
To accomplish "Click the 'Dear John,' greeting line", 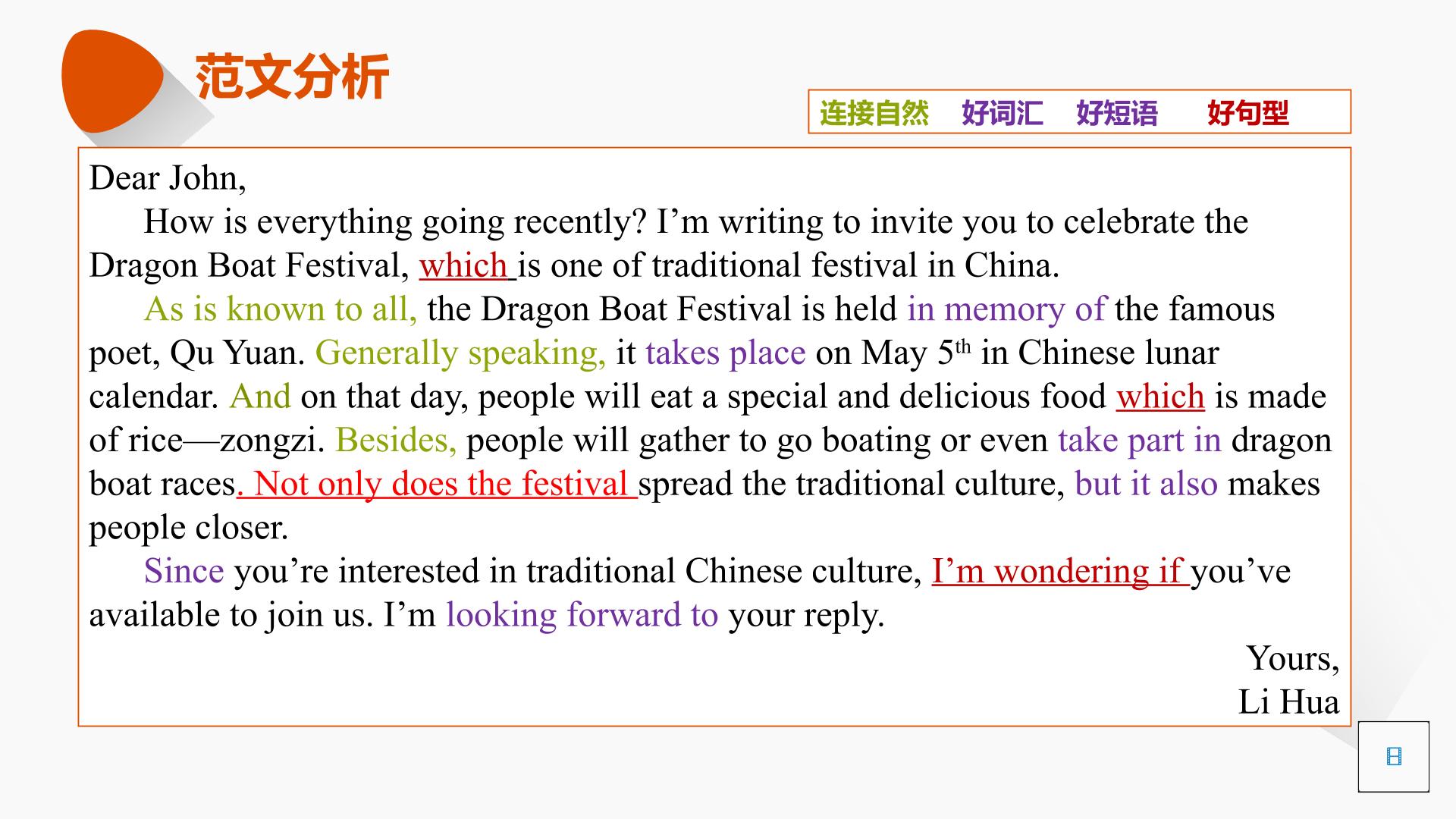I will (168, 178).
